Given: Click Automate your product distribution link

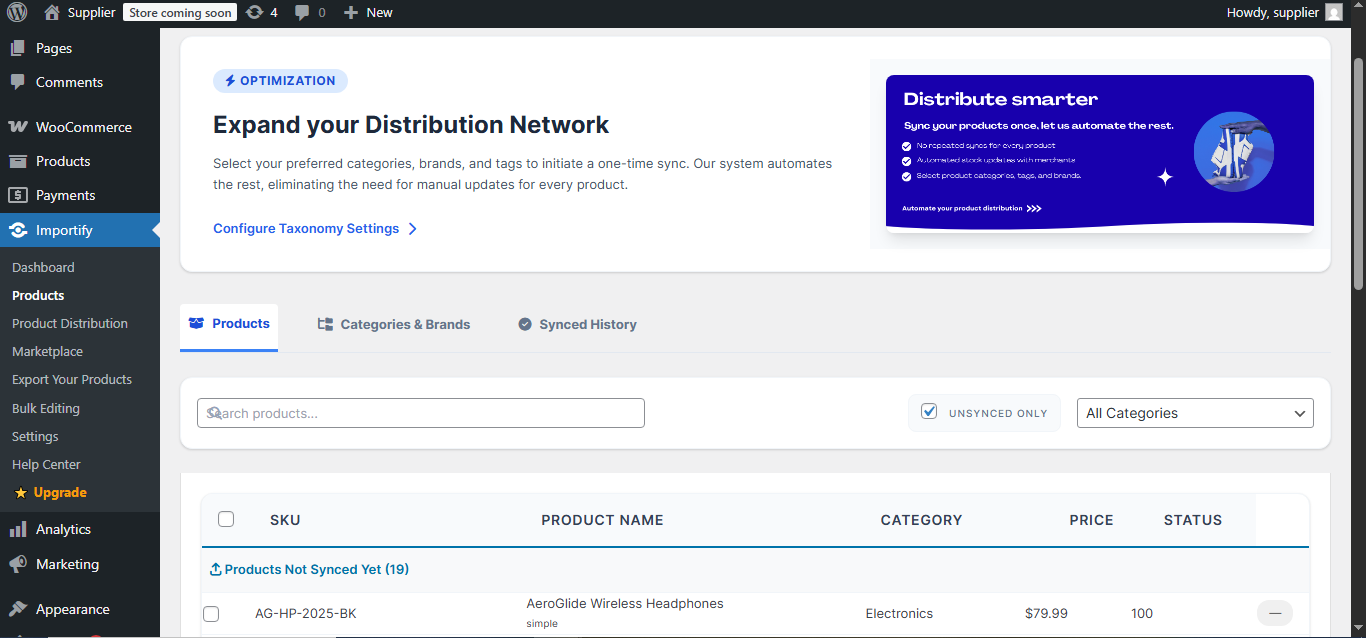Looking at the screenshot, I should click(972, 208).
